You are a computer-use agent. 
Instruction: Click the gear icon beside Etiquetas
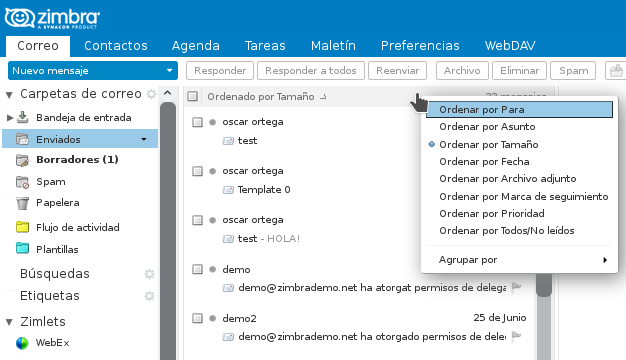(149, 296)
